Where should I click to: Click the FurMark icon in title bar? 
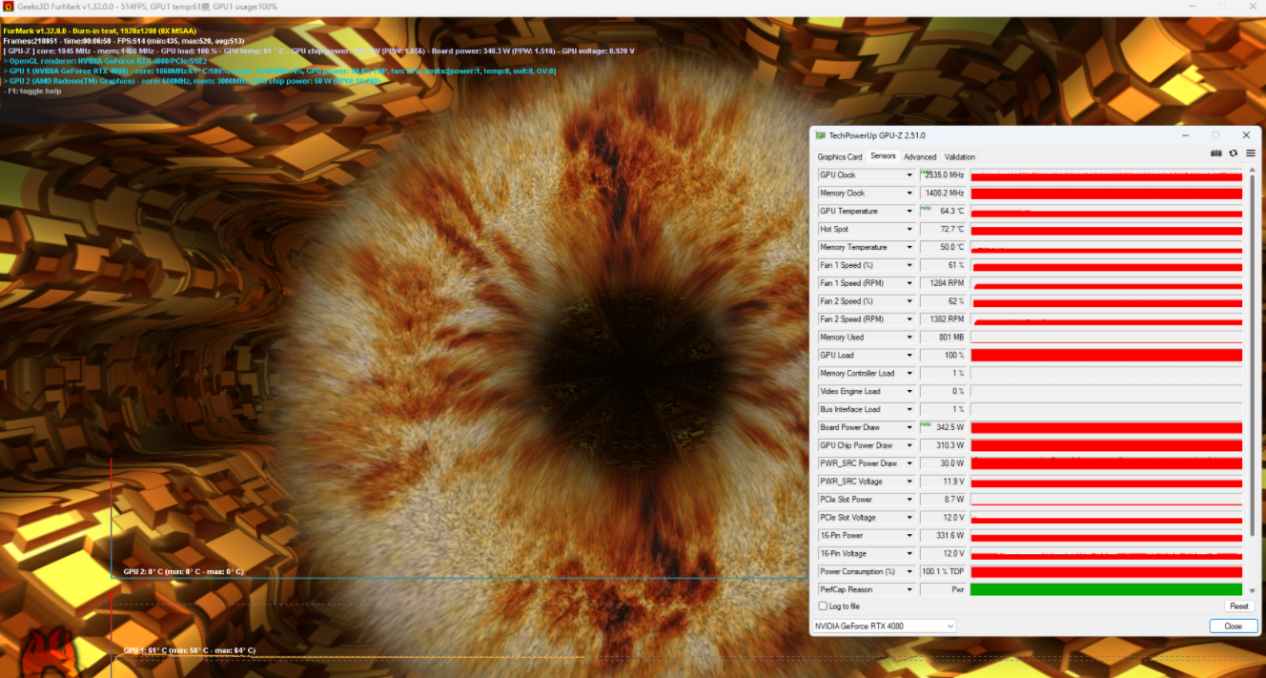click(8, 7)
